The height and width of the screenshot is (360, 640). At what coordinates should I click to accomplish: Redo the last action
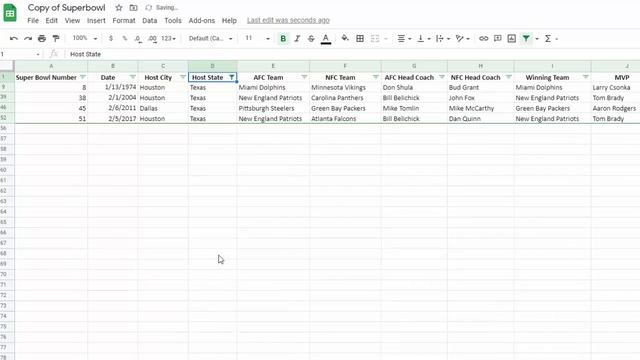click(x=28, y=38)
